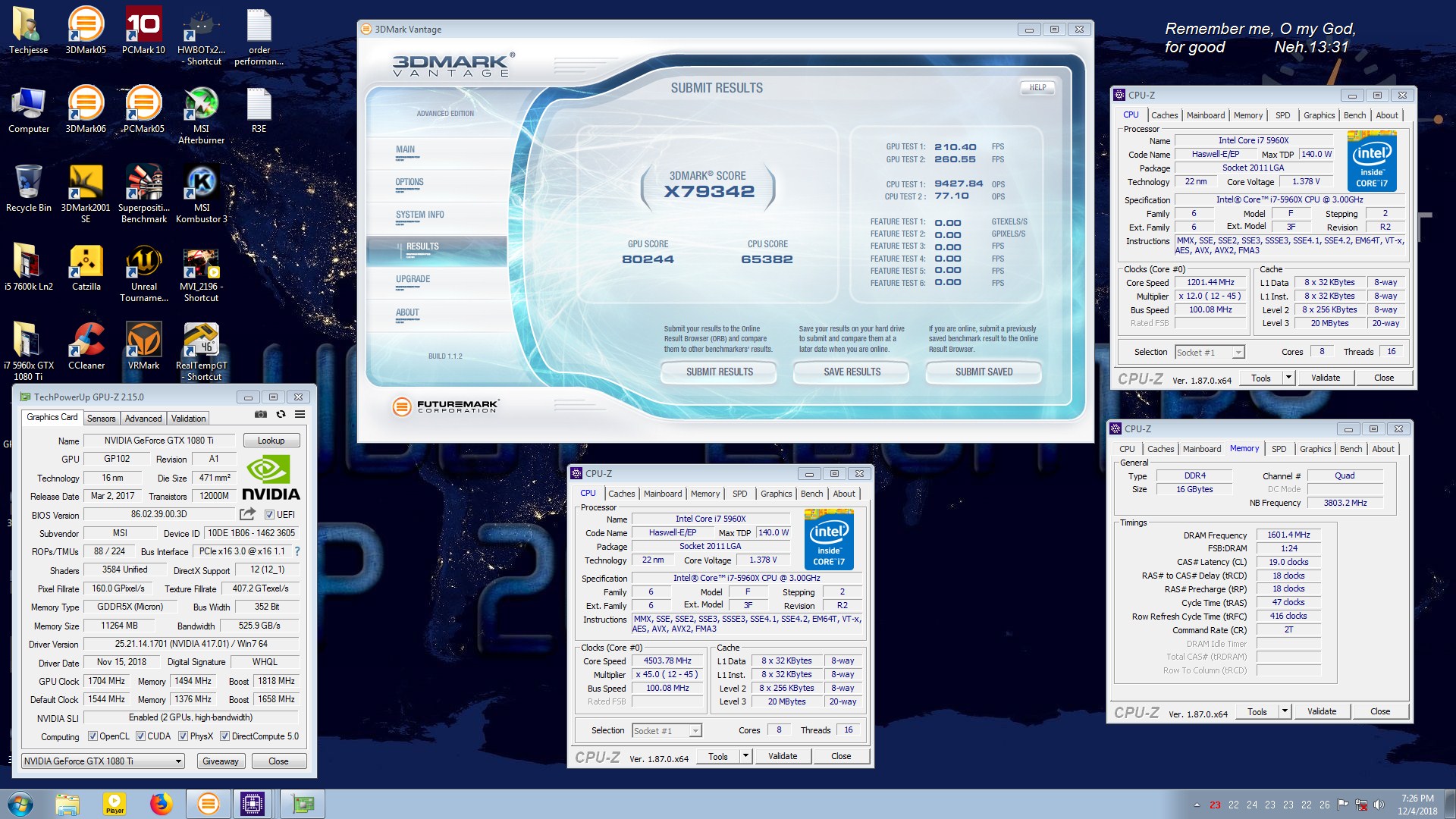Launch 3DMark06 desktop shortcut
Viewport: 1456px width, 819px height.
pos(86,109)
